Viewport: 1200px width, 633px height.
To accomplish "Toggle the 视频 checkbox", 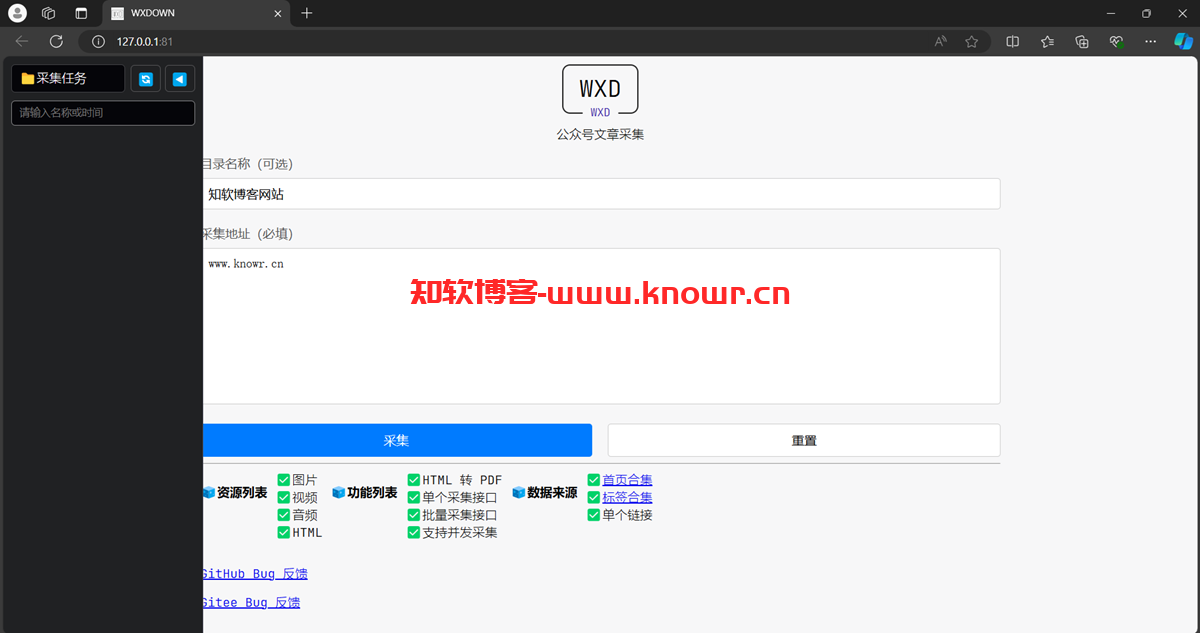I will (x=284, y=497).
